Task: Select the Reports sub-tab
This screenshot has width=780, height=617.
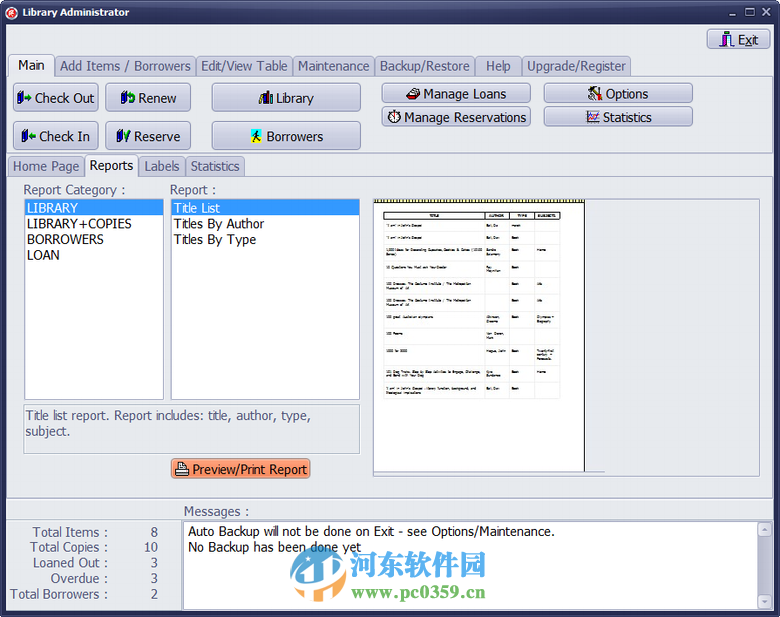Action: (111, 165)
